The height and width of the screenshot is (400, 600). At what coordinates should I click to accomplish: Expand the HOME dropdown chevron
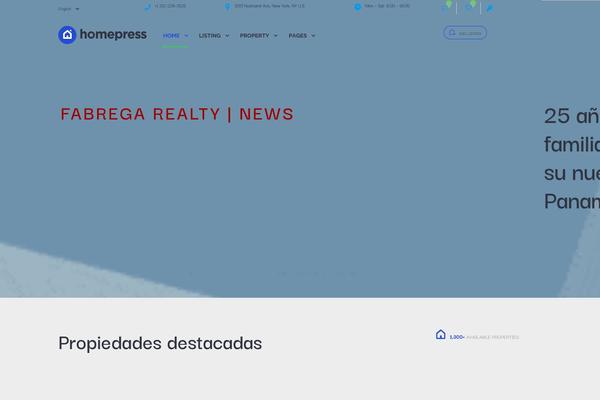tap(186, 36)
